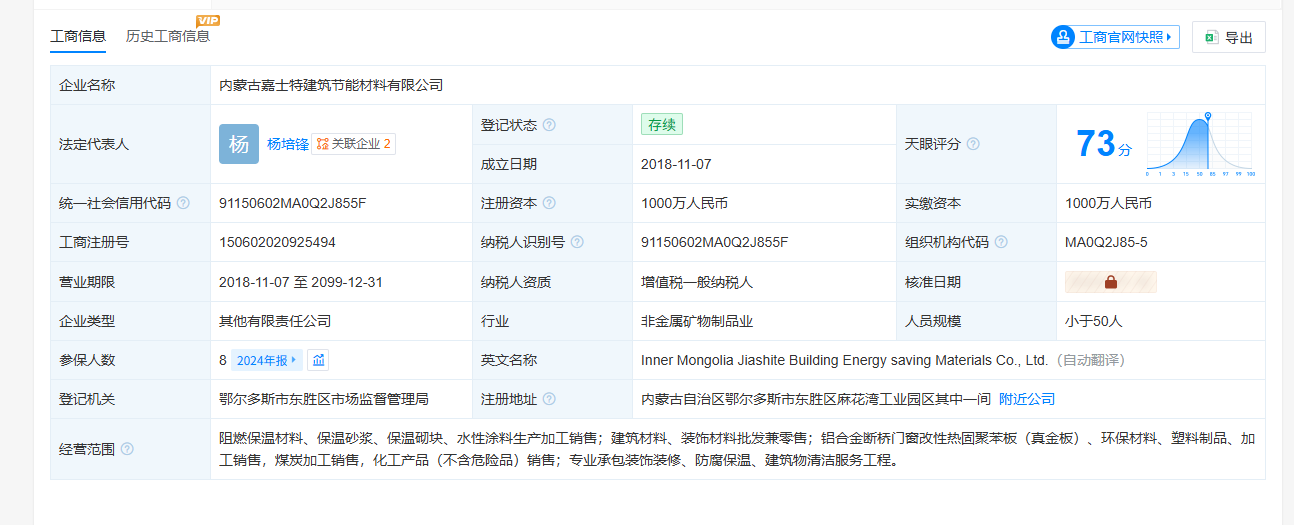1294x525 pixels.
Task: Click the question mark beside 注册地址
Action: (x=549, y=399)
